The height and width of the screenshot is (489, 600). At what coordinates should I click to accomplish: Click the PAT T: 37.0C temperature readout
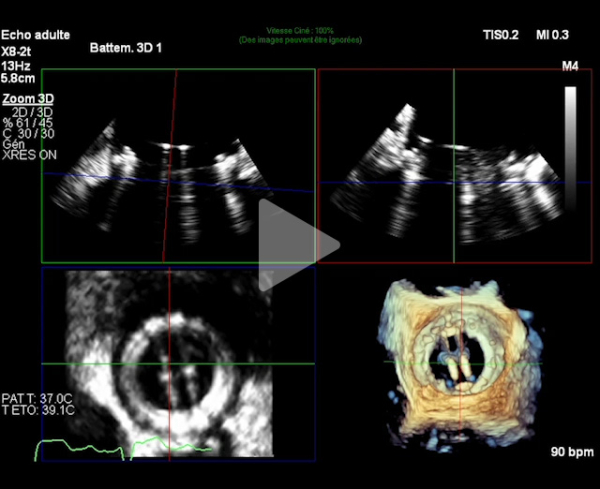(32, 397)
